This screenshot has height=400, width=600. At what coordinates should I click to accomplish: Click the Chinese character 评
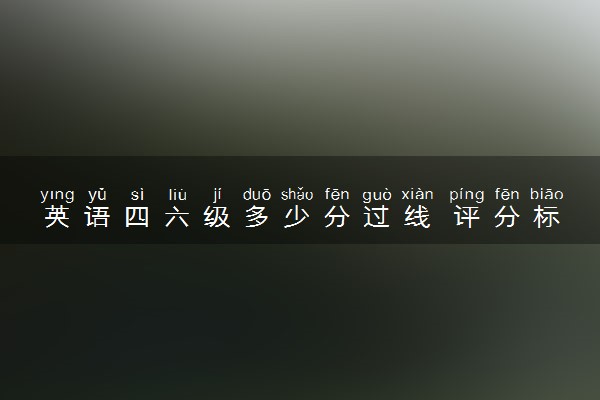pyautogui.click(x=467, y=217)
